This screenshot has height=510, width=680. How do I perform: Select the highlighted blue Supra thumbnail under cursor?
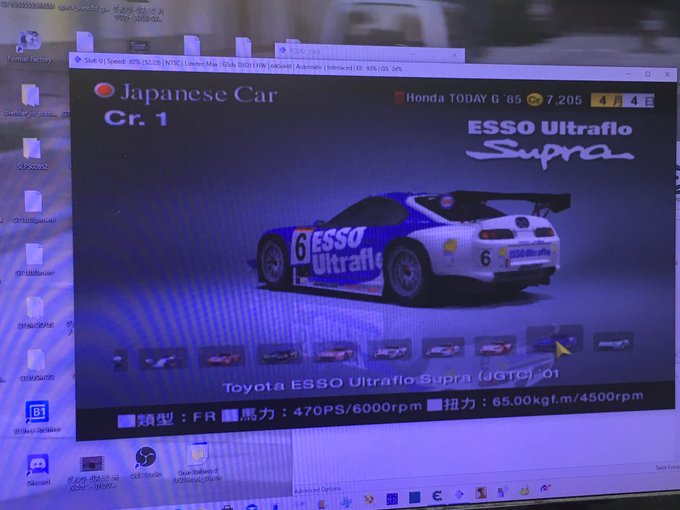tap(554, 340)
